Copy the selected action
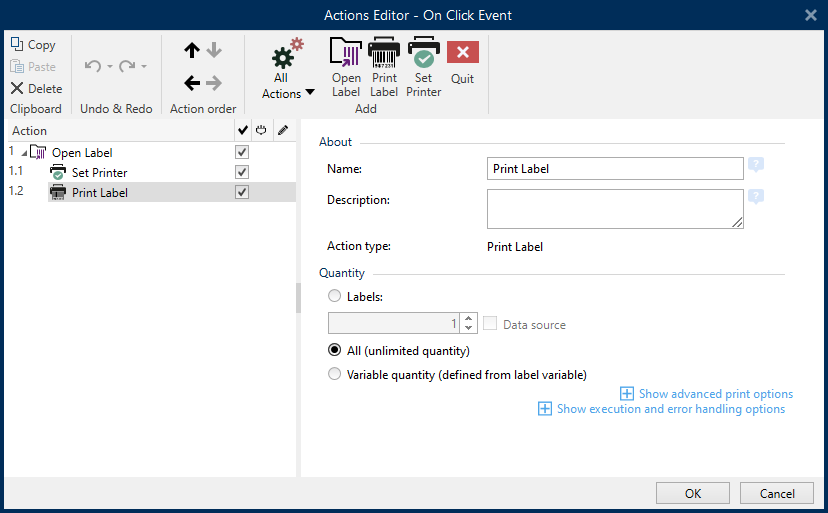 click(33, 45)
